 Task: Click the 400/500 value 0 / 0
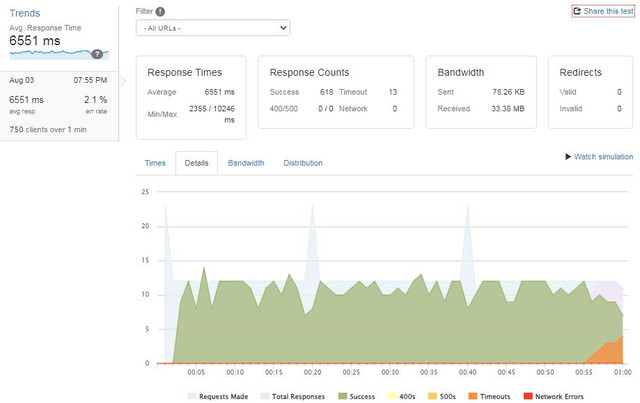pos(326,109)
